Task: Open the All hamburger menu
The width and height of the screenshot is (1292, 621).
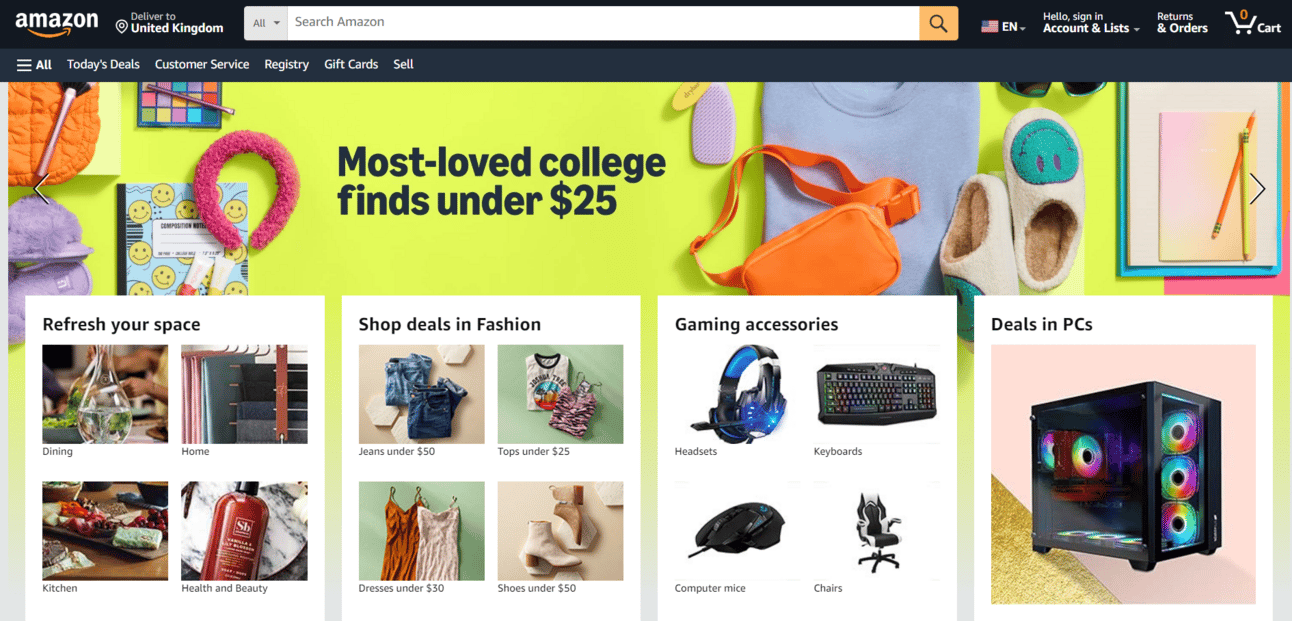Action: (34, 64)
